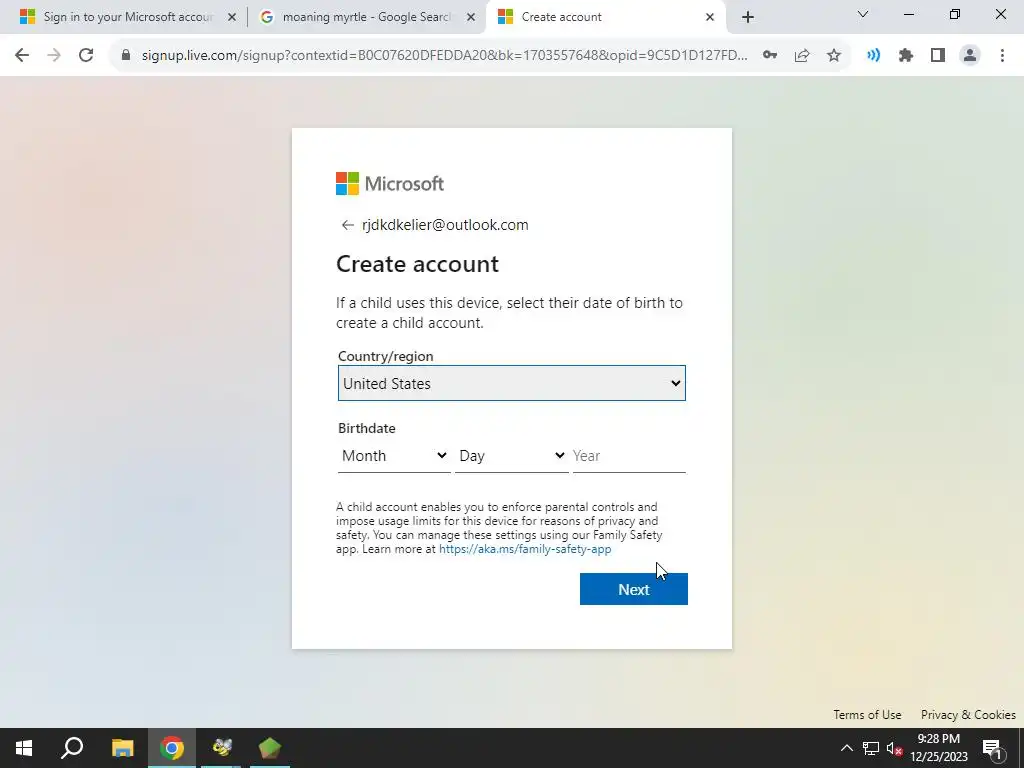The image size is (1024, 768).
Task: Share this page via share icon
Action: coord(802,56)
